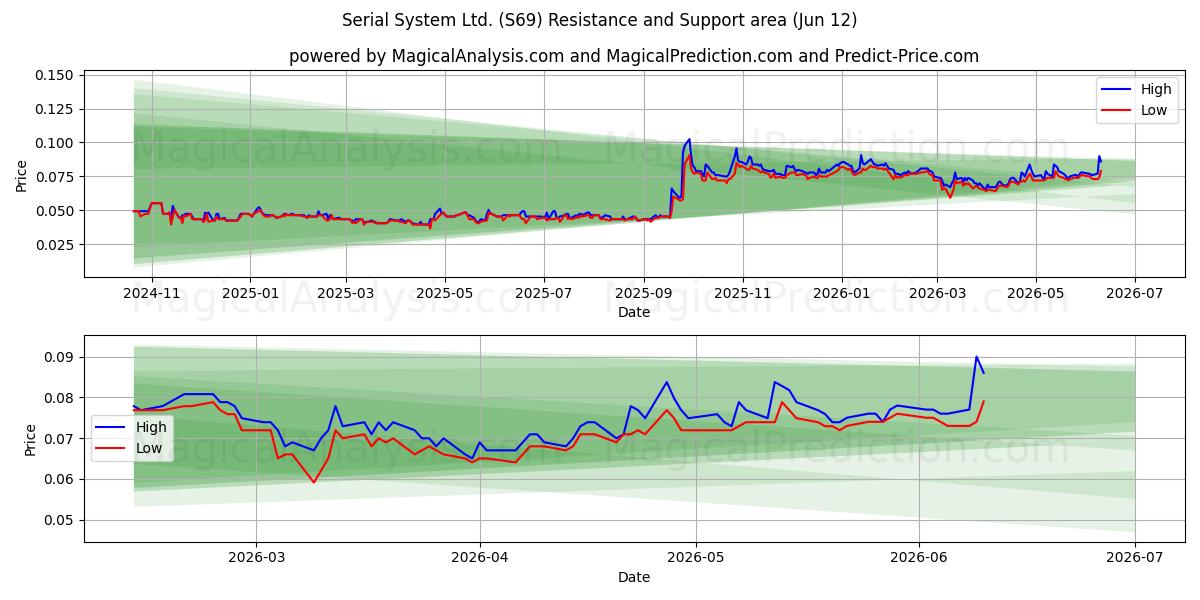Click the '0.06' price label on bottom chart
1200x600 pixels.
[x=60, y=480]
